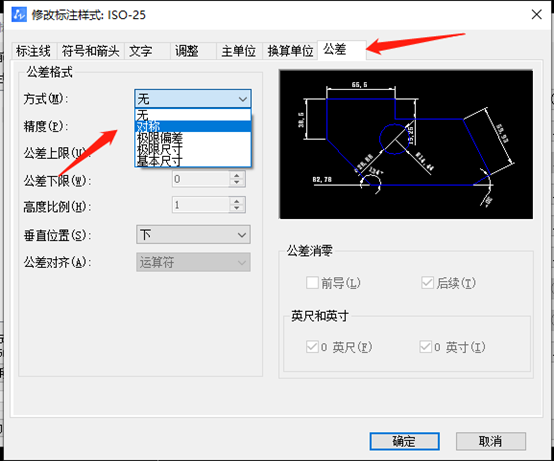Switch to the 文字 tab
The image size is (554, 461).
(147, 51)
